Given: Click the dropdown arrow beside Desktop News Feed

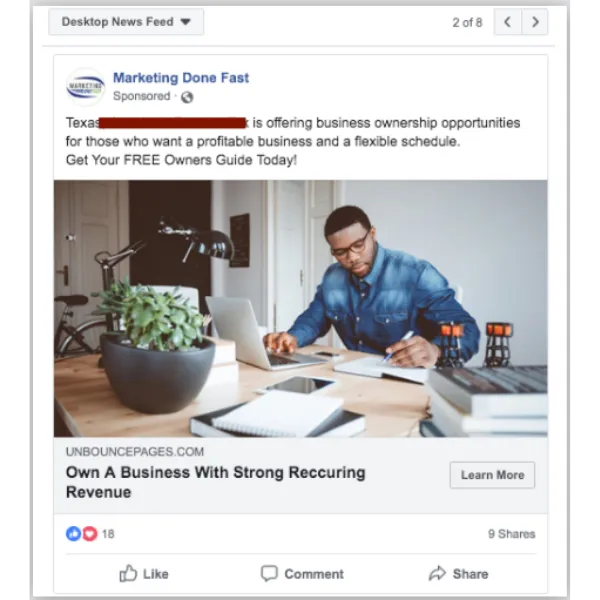Looking at the screenshot, I should [x=186, y=22].
